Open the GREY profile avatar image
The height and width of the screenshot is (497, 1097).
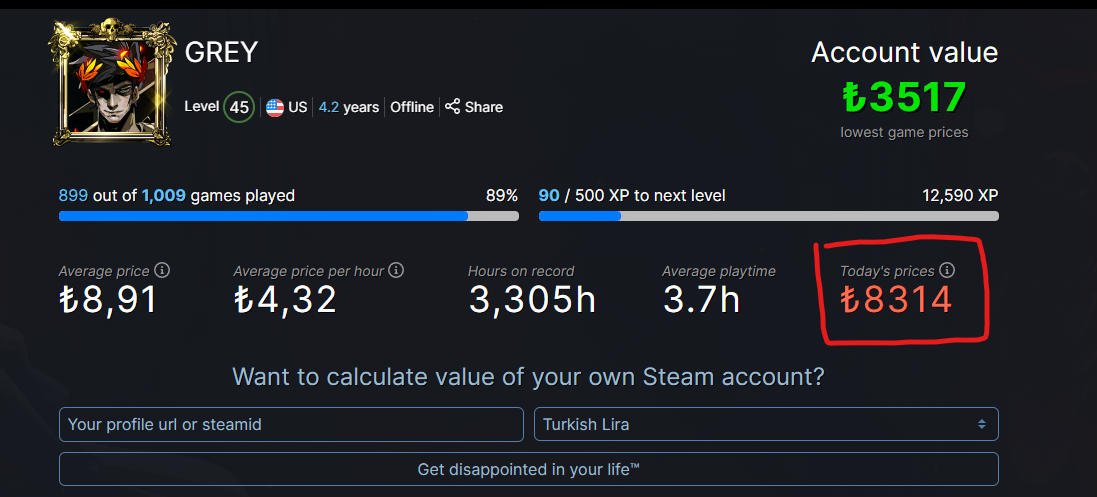112,82
